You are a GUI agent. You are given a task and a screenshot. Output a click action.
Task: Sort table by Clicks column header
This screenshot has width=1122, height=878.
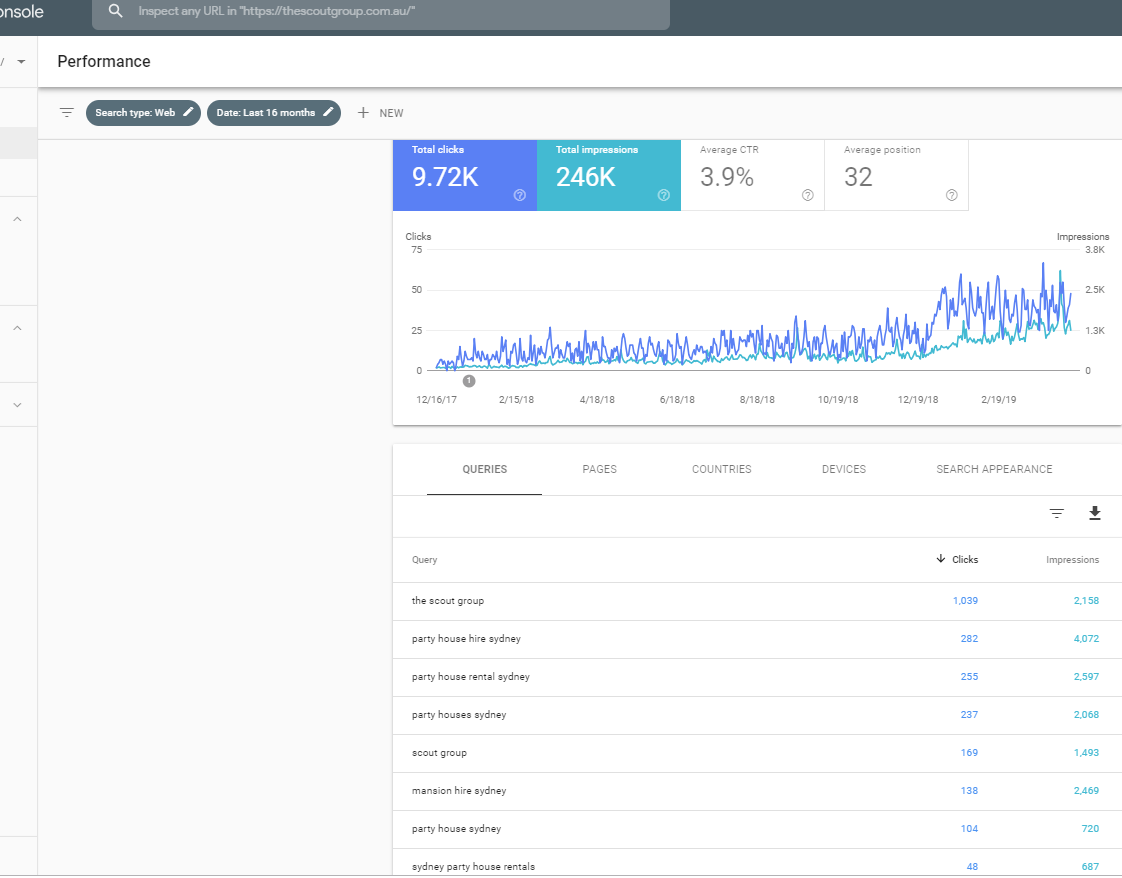(965, 560)
